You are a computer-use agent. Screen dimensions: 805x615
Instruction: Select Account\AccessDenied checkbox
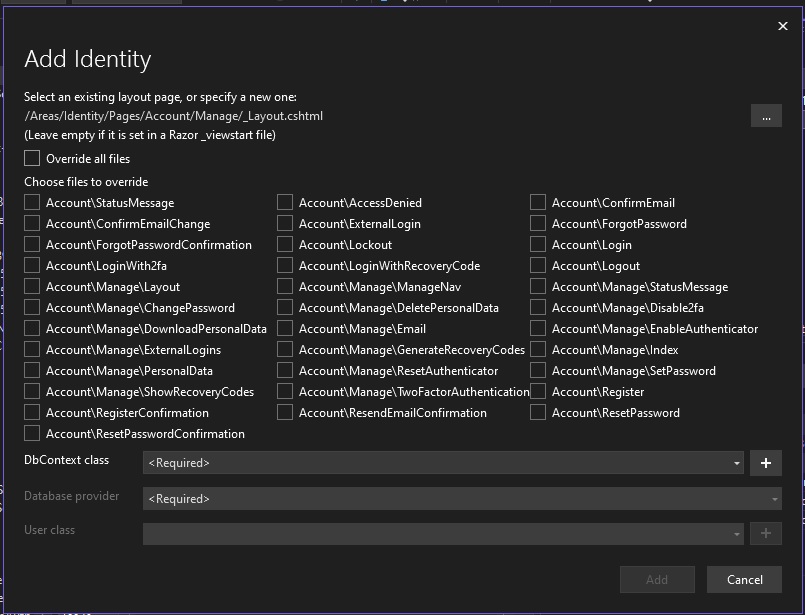click(x=285, y=202)
